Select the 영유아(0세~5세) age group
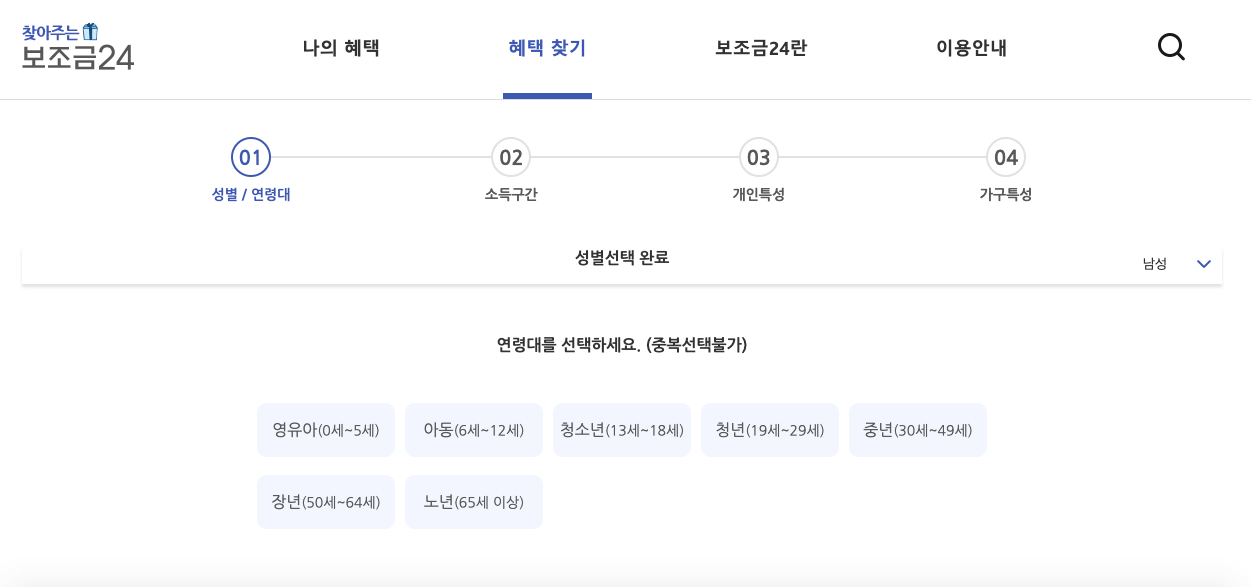The width and height of the screenshot is (1251, 587). (325, 430)
